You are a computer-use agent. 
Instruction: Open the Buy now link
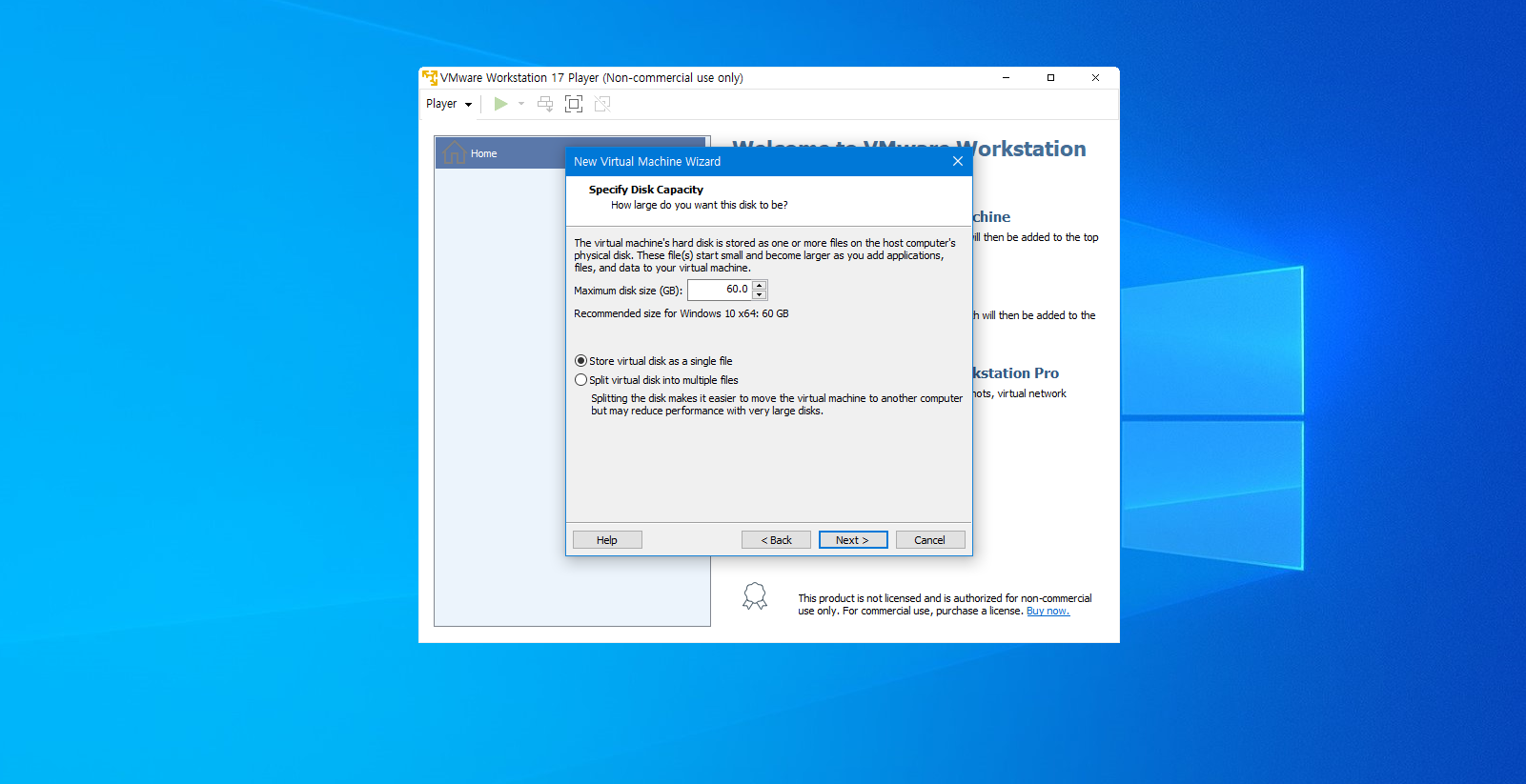(1048, 612)
